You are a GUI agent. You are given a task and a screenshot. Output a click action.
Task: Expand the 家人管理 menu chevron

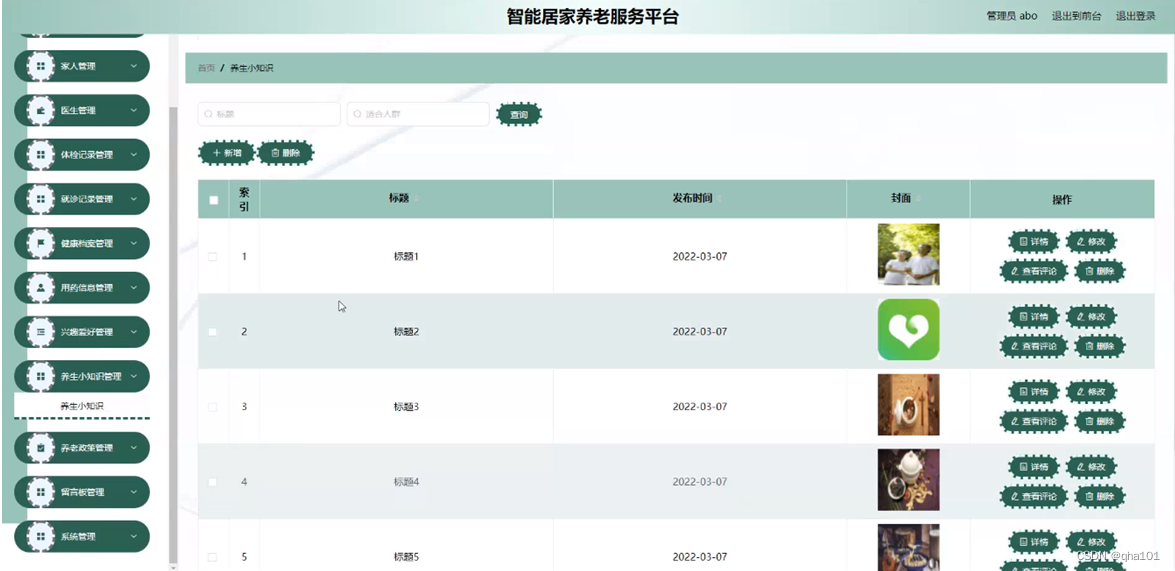pyautogui.click(x=133, y=66)
